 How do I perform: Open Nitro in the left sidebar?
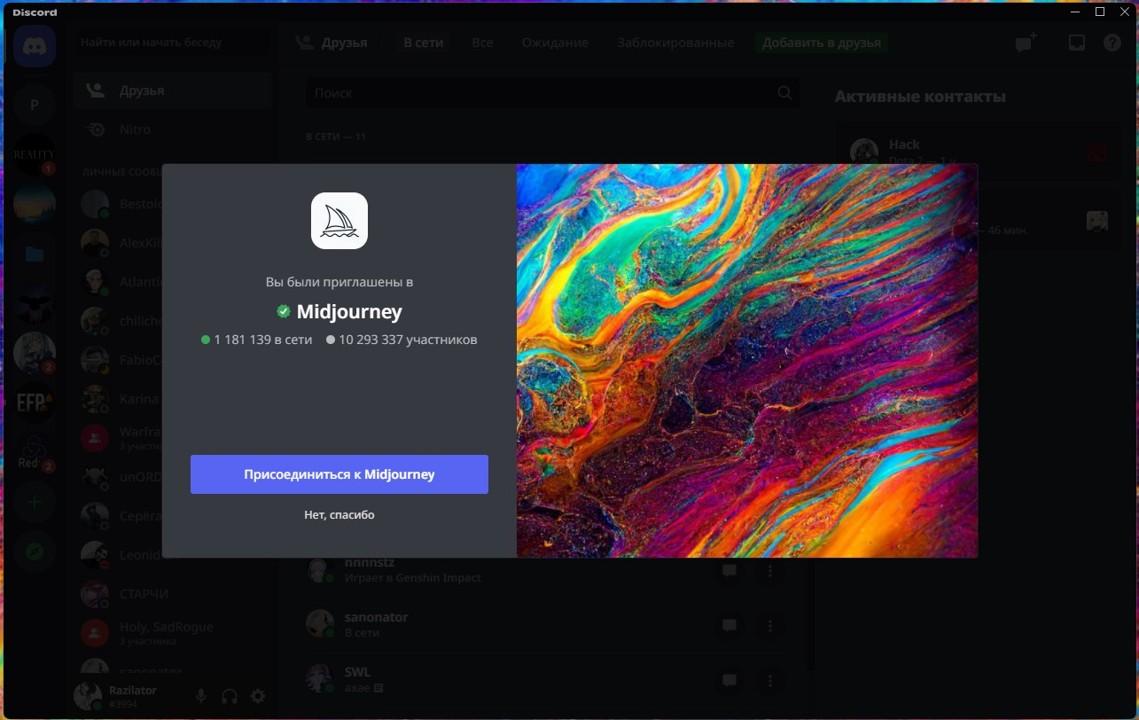coord(173,129)
